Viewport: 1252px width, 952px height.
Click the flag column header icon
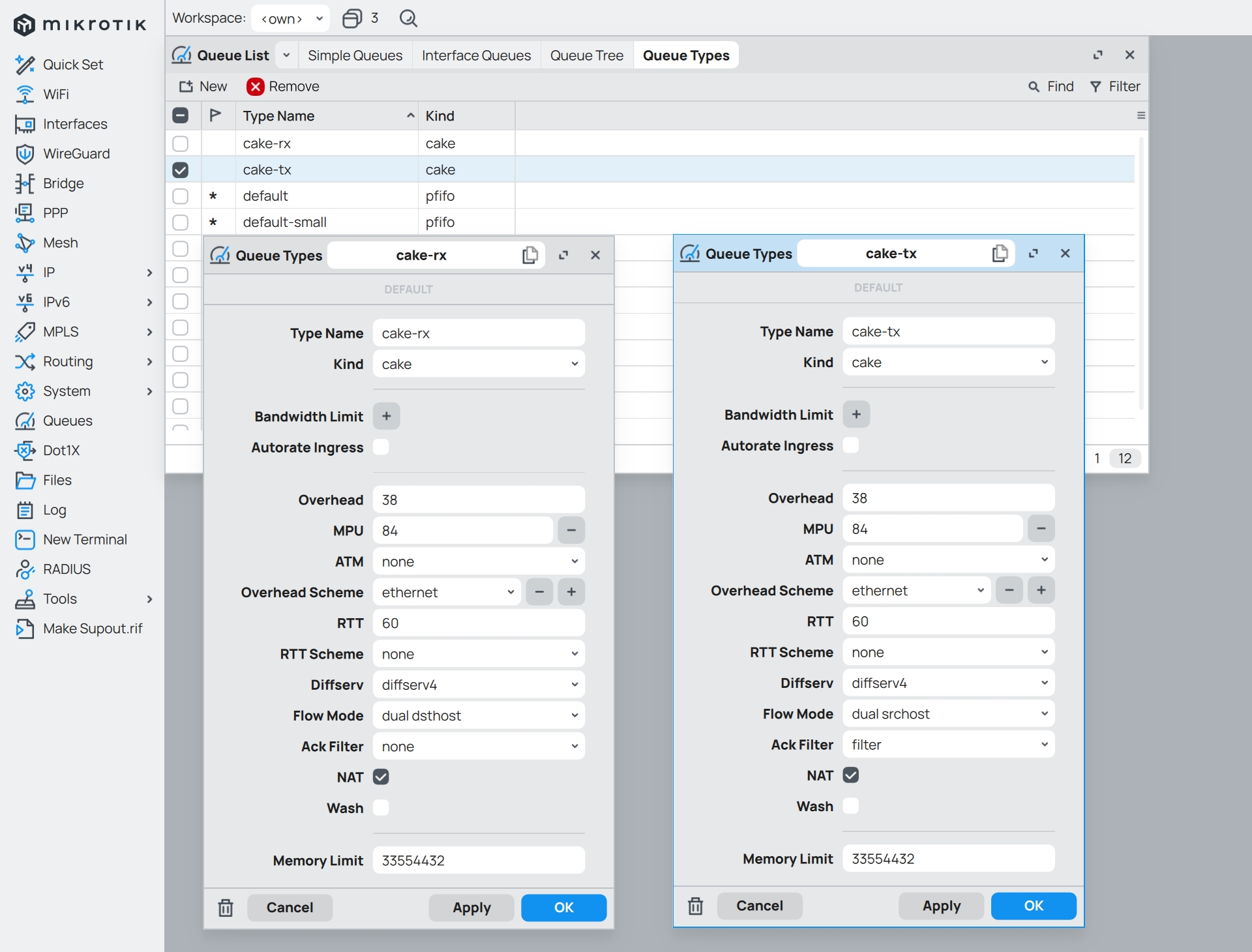click(215, 115)
